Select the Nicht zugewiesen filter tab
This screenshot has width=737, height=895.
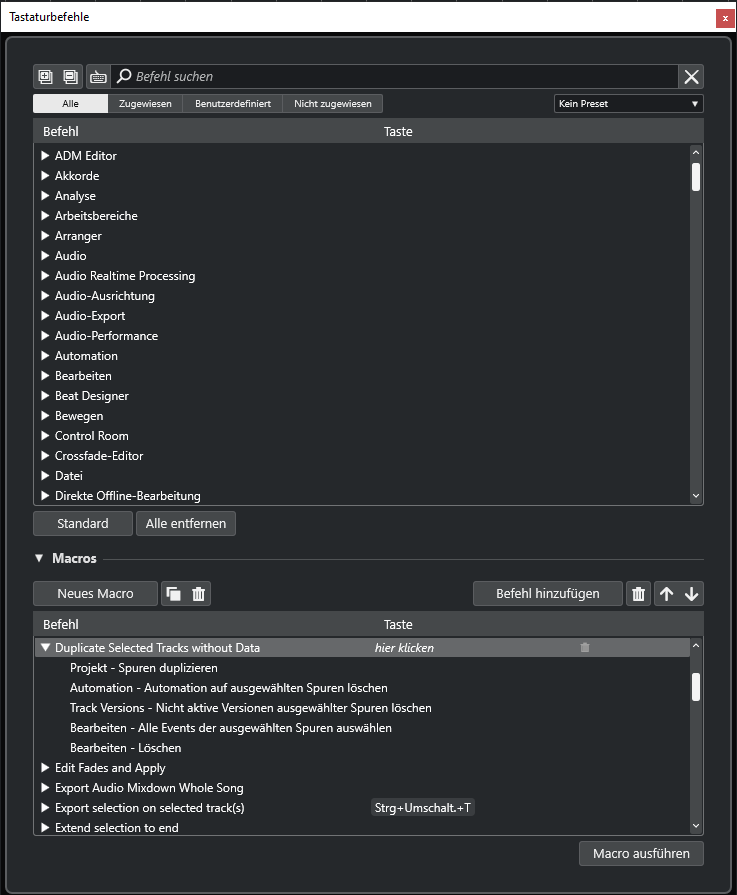tap(332, 104)
